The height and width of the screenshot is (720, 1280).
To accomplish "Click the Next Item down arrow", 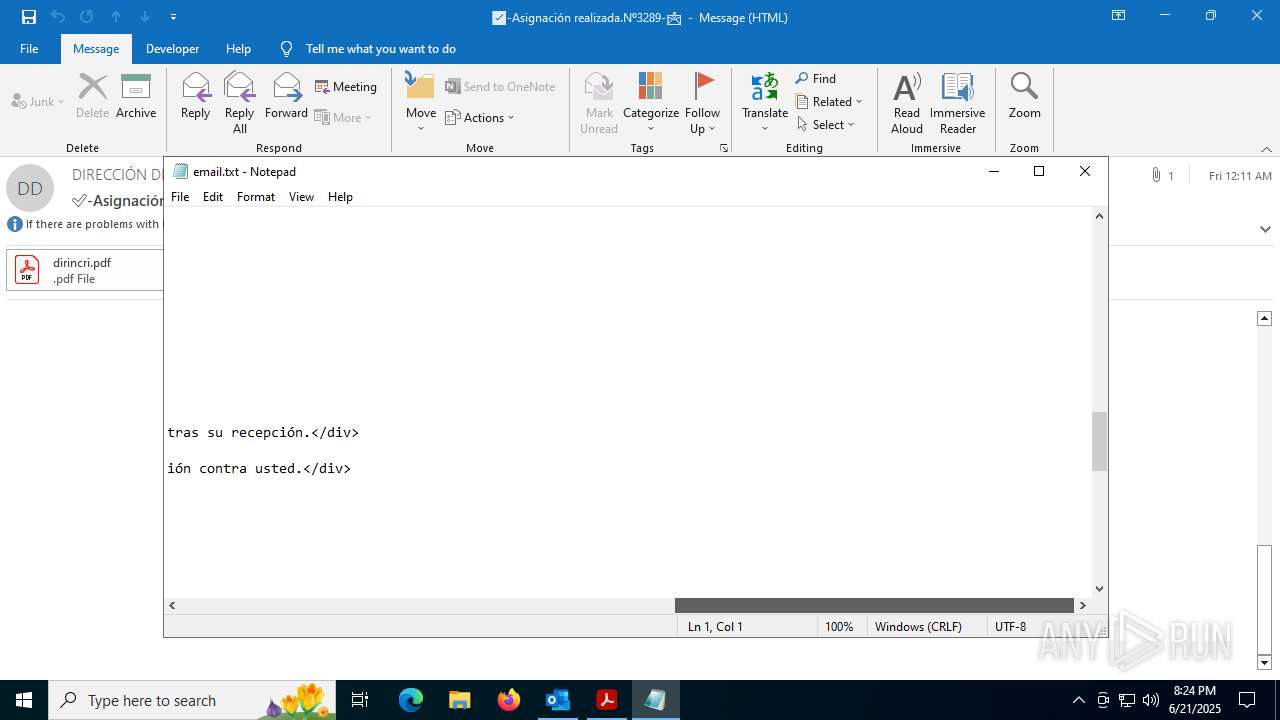I will (x=145, y=17).
